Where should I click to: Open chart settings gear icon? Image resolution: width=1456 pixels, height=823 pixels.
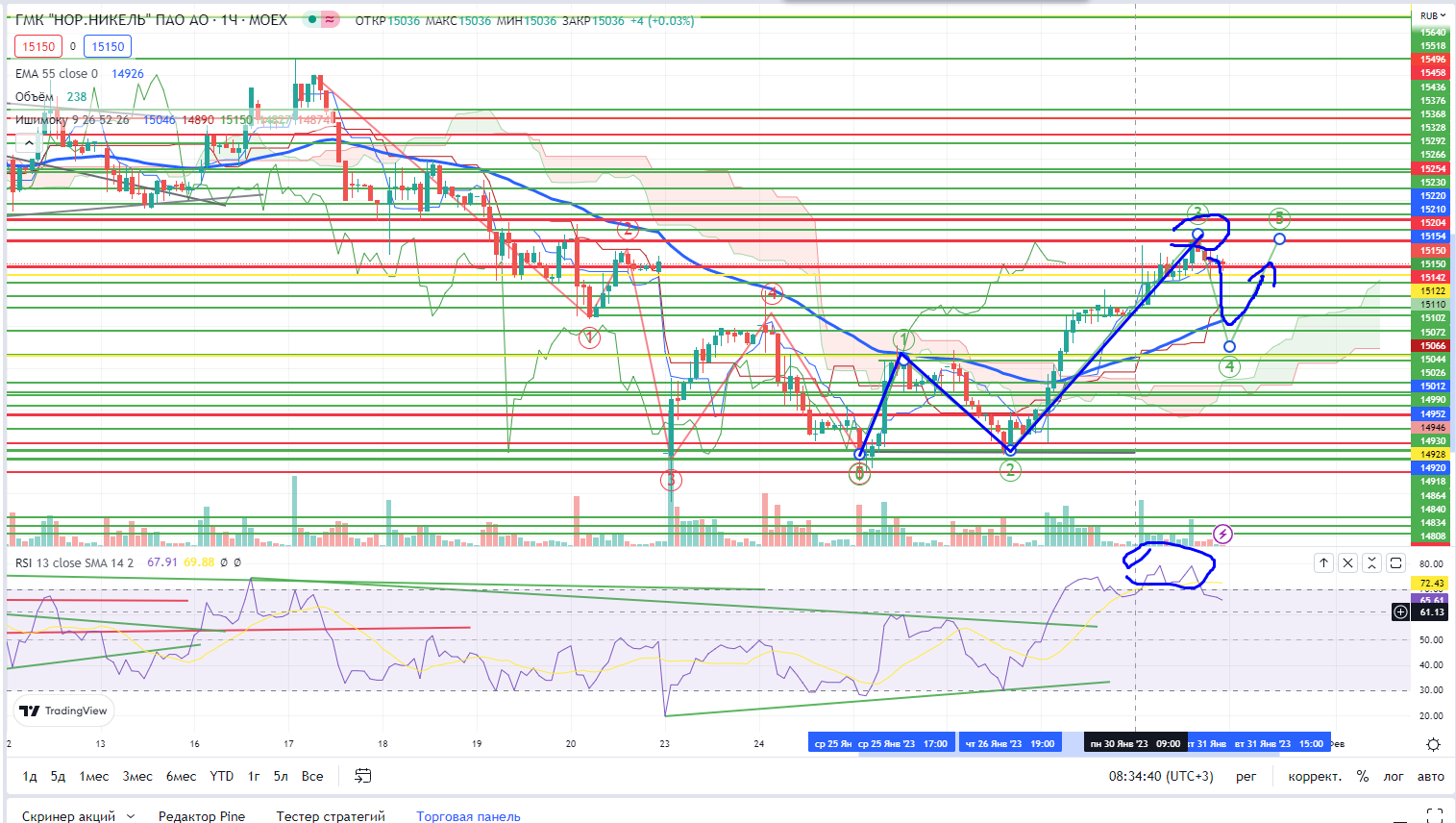point(1433,744)
